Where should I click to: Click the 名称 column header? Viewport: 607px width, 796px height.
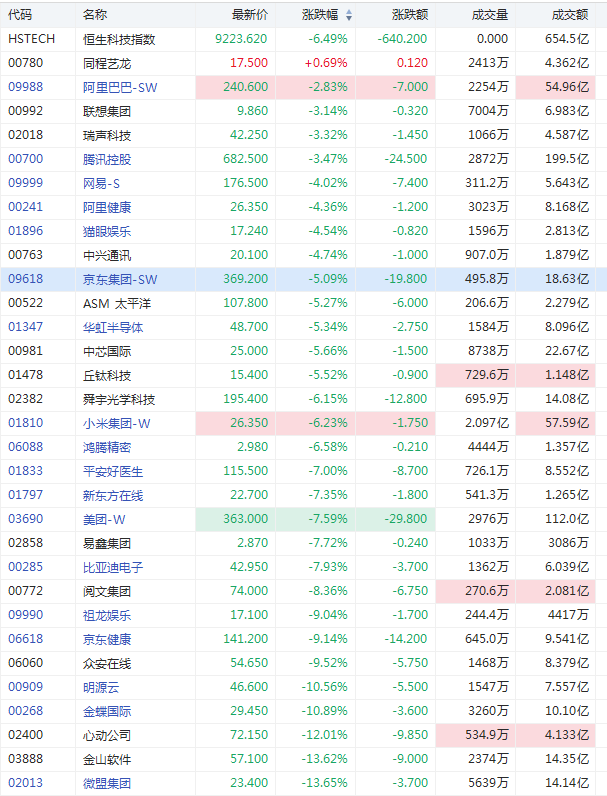pos(95,15)
